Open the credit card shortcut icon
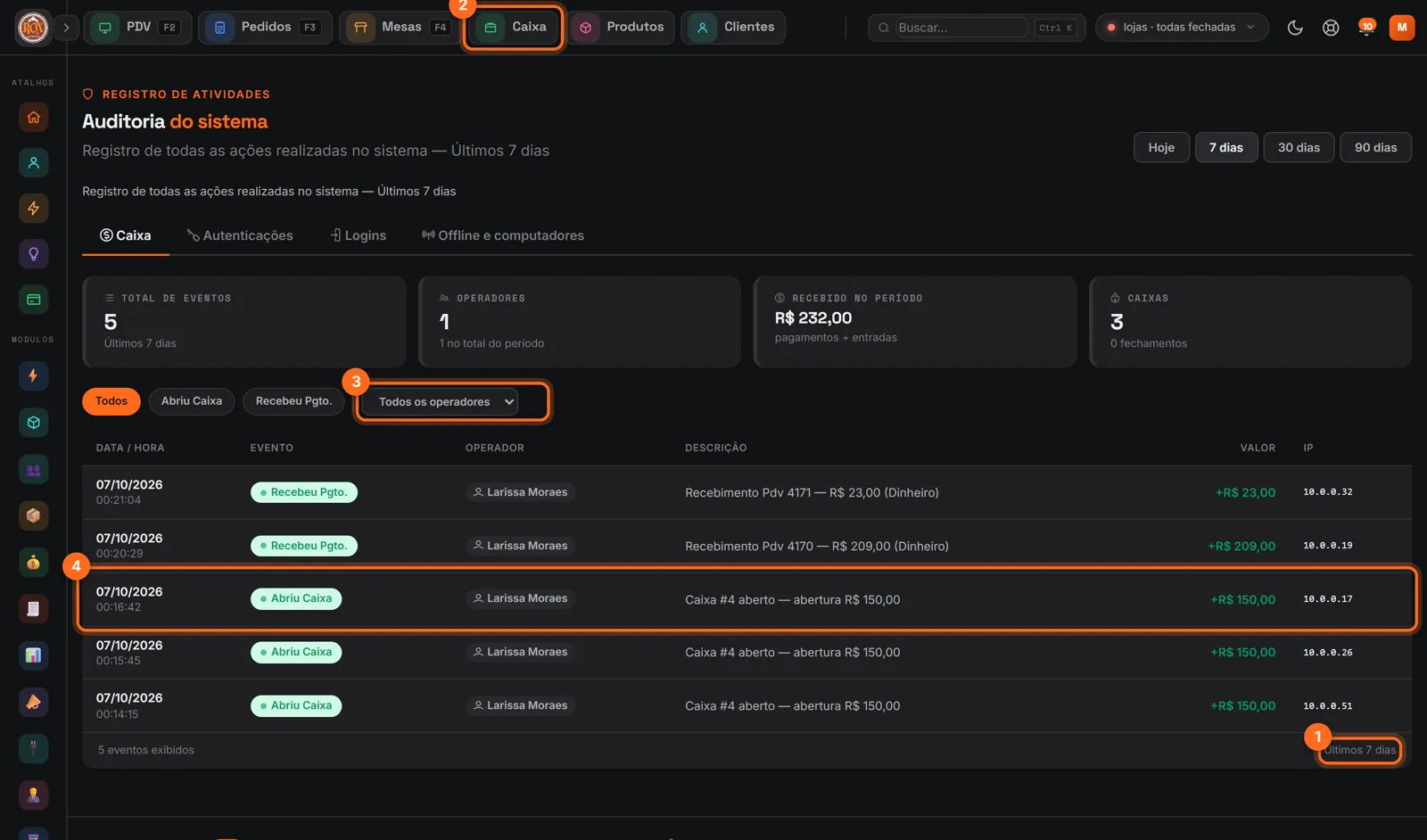 [33, 300]
